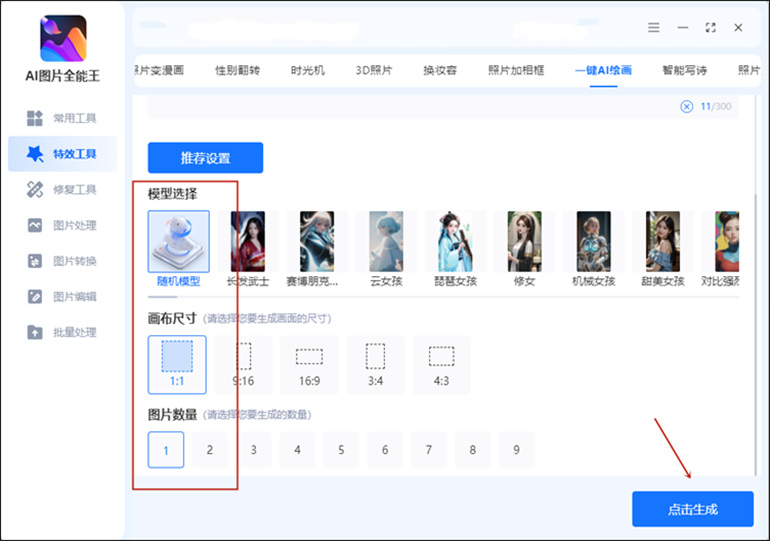Set image quantity to 5
770x541 pixels.
[341, 450]
